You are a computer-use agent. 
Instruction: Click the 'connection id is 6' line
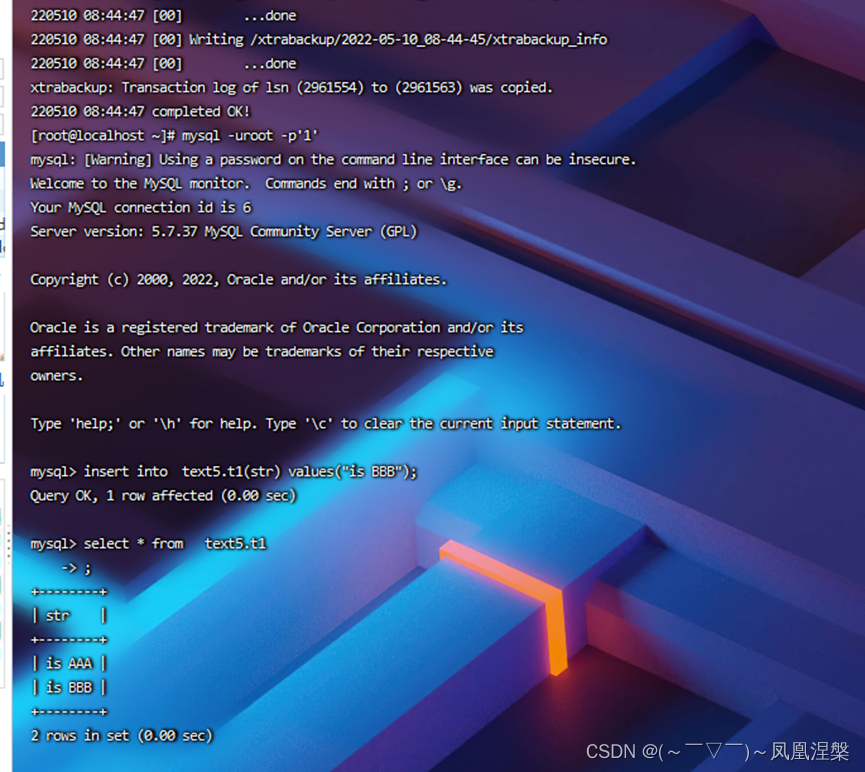point(141,207)
